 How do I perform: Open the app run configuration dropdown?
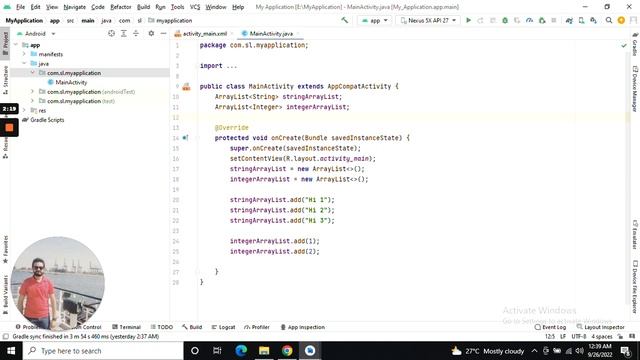(x=374, y=20)
